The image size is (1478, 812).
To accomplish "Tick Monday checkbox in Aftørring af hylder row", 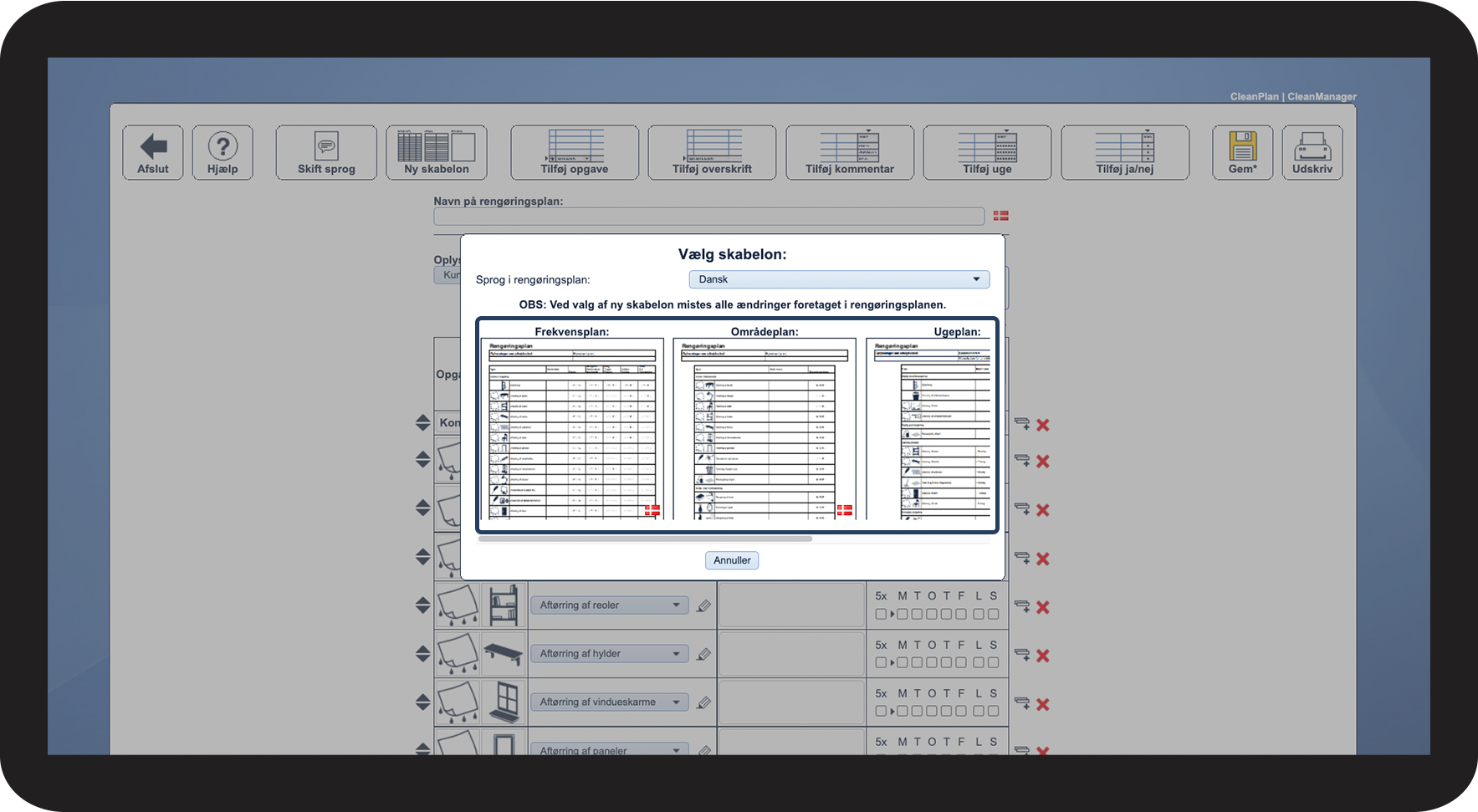I will [x=903, y=663].
